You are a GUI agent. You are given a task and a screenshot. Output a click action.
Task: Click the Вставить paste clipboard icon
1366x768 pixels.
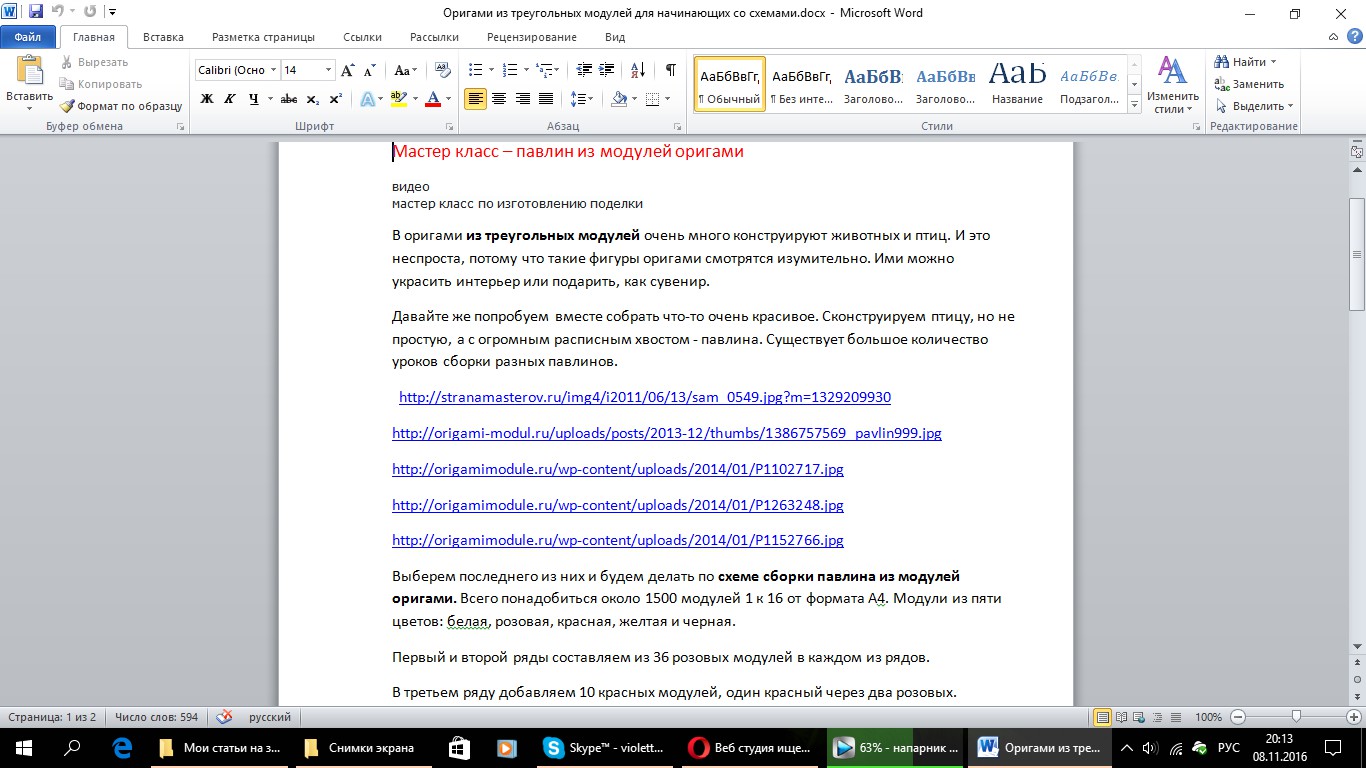tap(30, 70)
